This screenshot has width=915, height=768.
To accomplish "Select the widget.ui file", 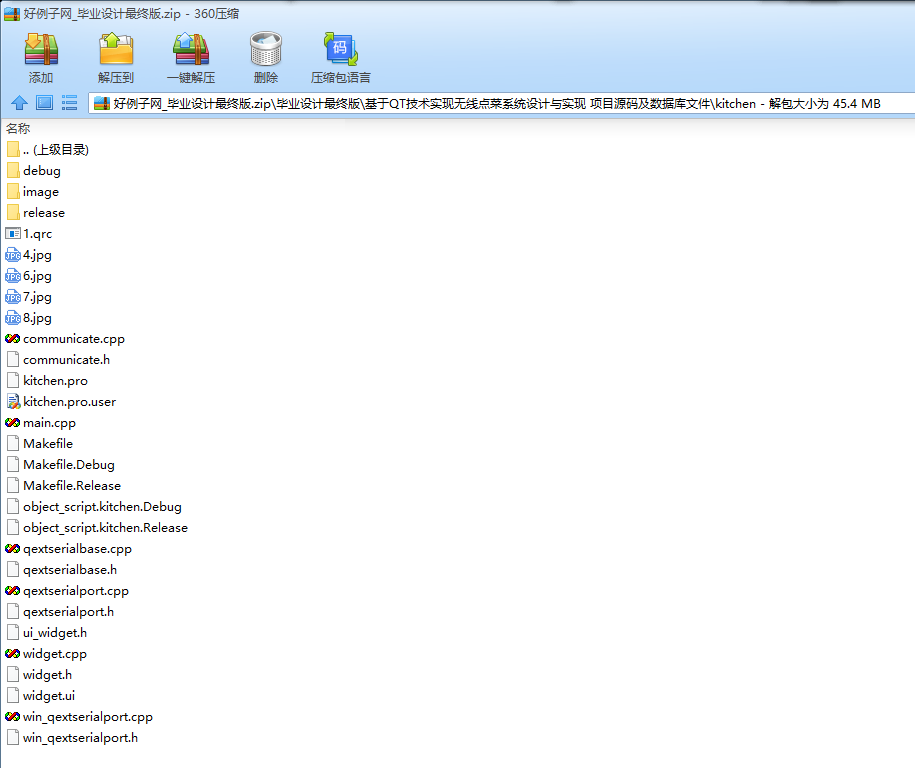I will 41,696.
